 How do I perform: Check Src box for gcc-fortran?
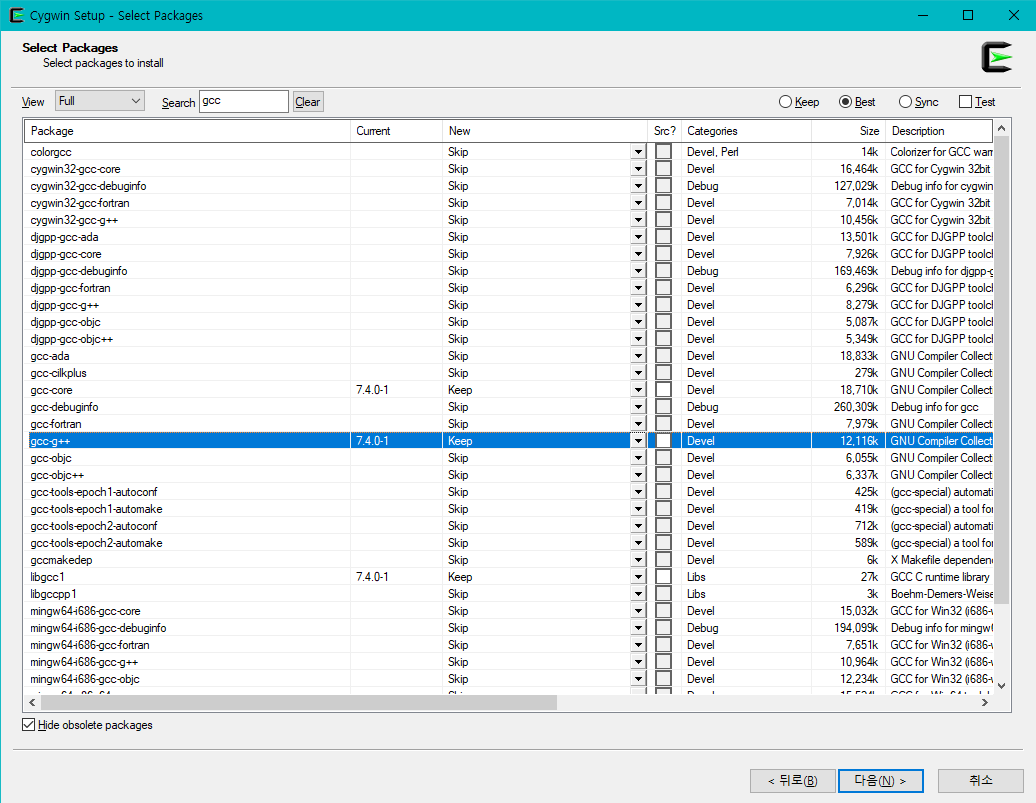pyautogui.click(x=663, y=424)
